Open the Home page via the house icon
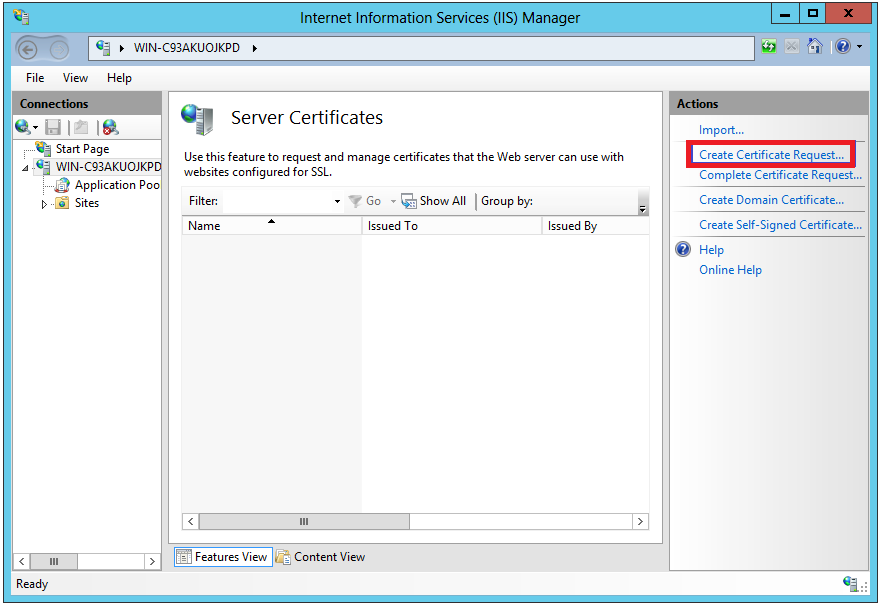The image size is (882, 607). point(815,46)
